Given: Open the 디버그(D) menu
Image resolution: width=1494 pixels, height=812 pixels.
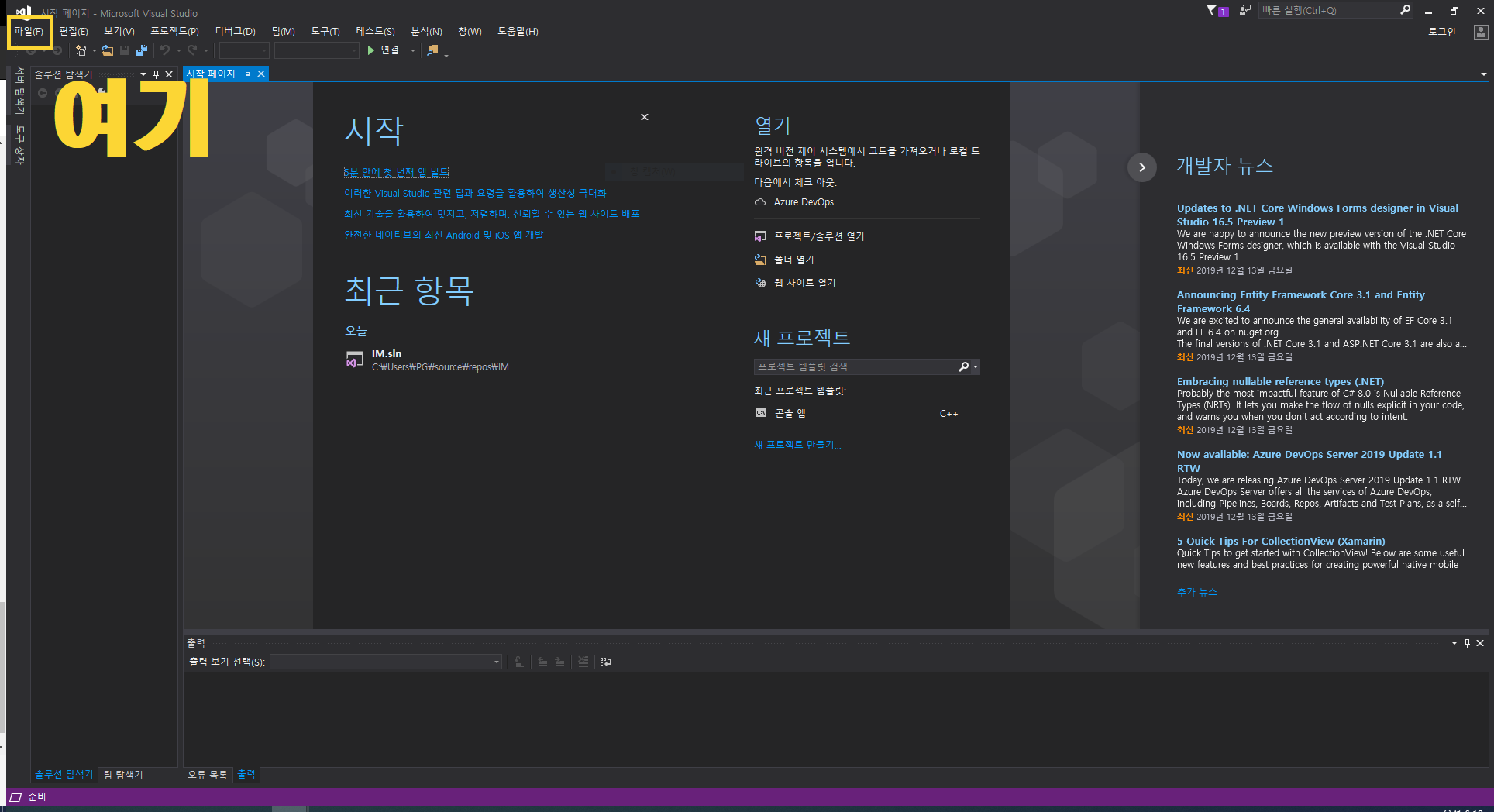Looking at the screenshot, I should 235,32.
